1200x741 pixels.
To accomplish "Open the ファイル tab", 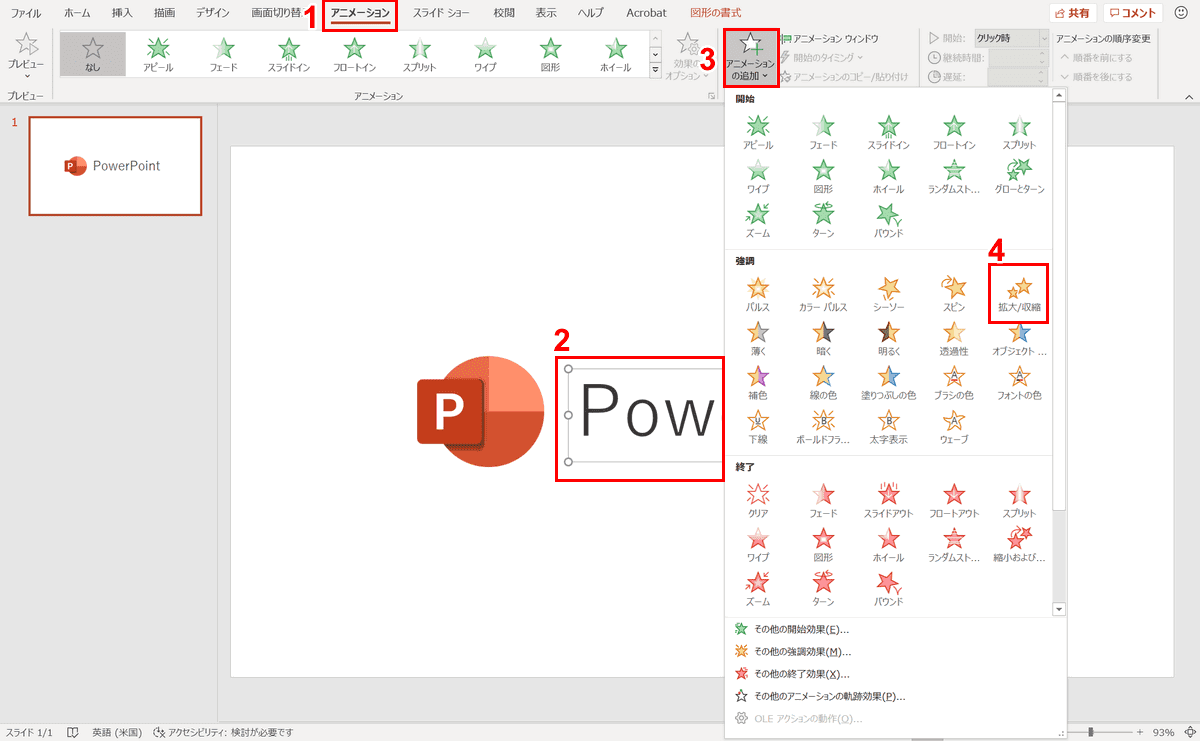I will pyautogui.click(x=26, y=13).
